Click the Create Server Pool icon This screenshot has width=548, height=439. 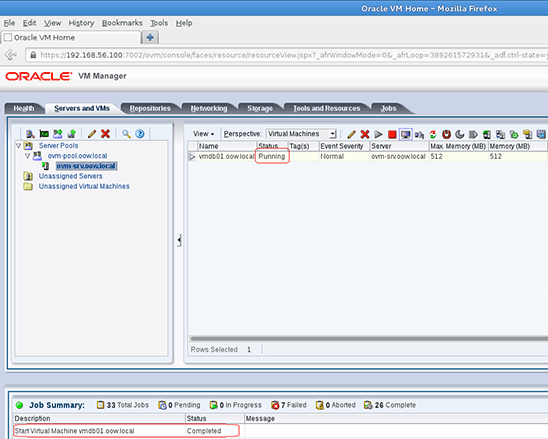point(58,134)
